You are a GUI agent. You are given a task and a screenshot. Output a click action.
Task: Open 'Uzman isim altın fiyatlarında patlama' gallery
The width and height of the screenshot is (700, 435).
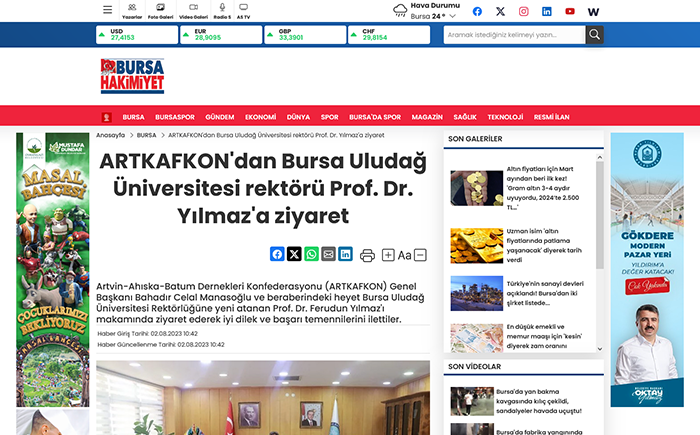[544, 245]
